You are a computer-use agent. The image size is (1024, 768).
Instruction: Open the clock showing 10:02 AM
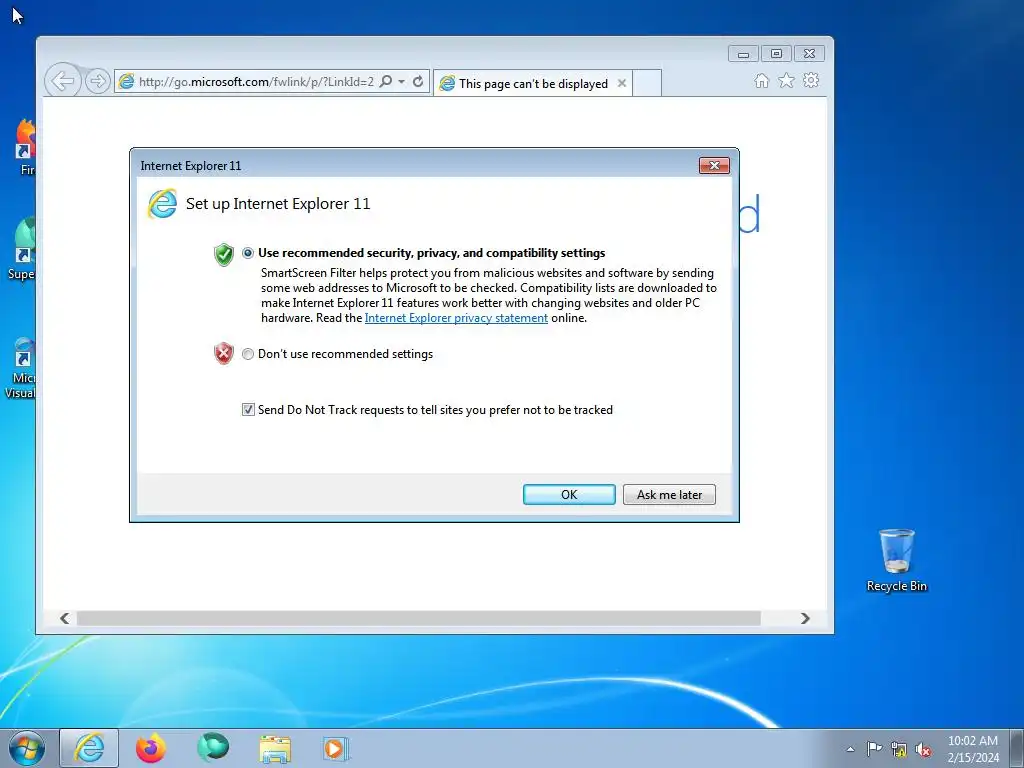[x=972, y=748]
